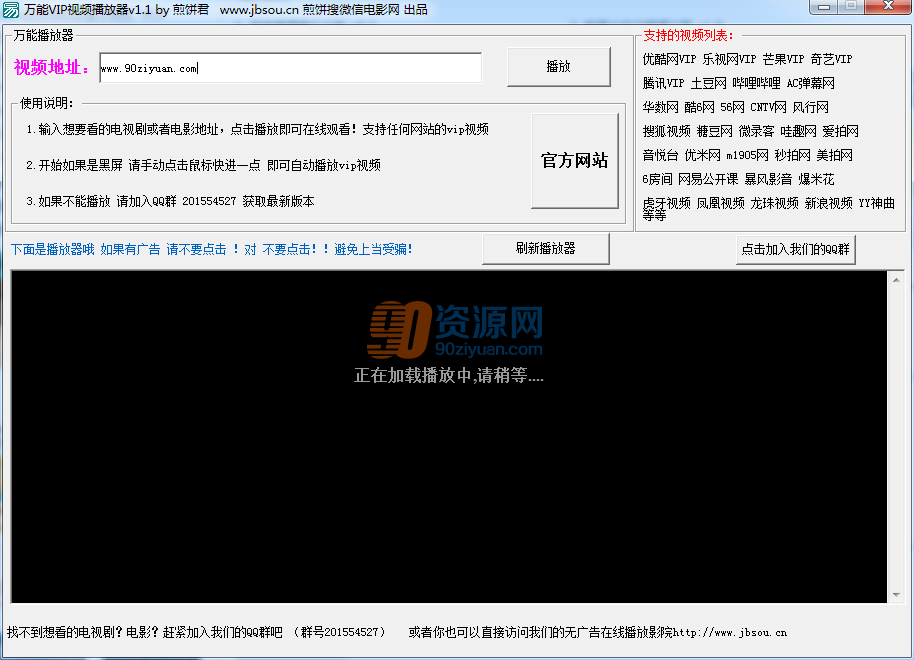Click 新浪视频 in supported list

pos(828,203)
